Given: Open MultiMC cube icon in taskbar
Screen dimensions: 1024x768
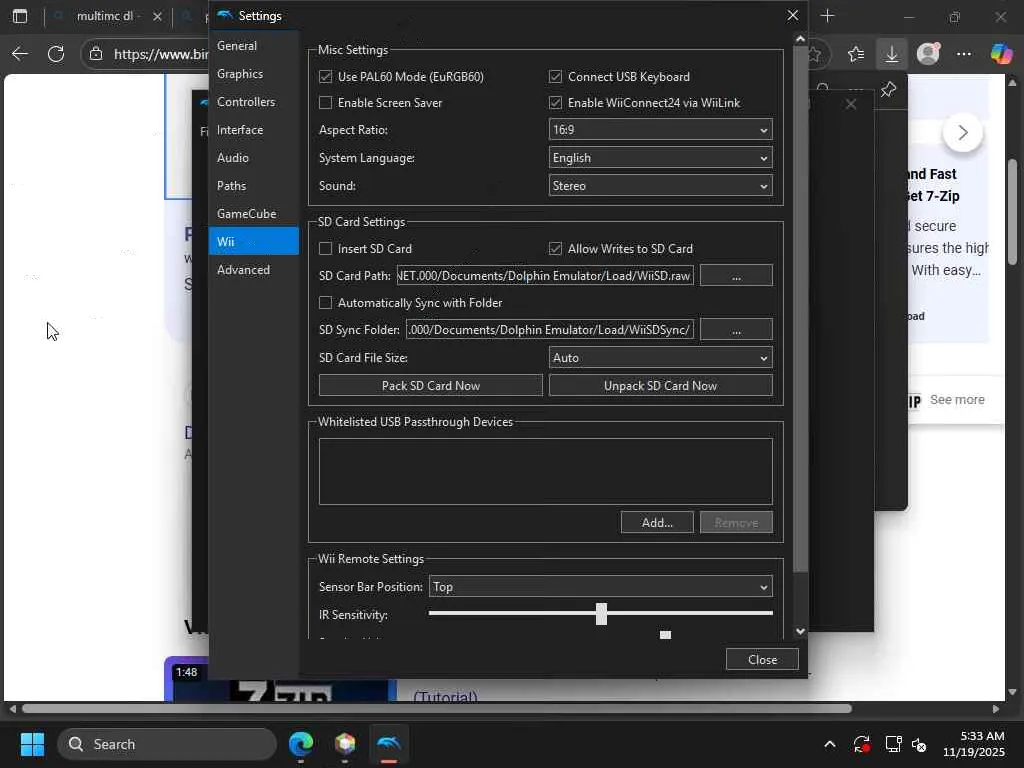Looking at the screenshot, I should (x=345, y=744).
